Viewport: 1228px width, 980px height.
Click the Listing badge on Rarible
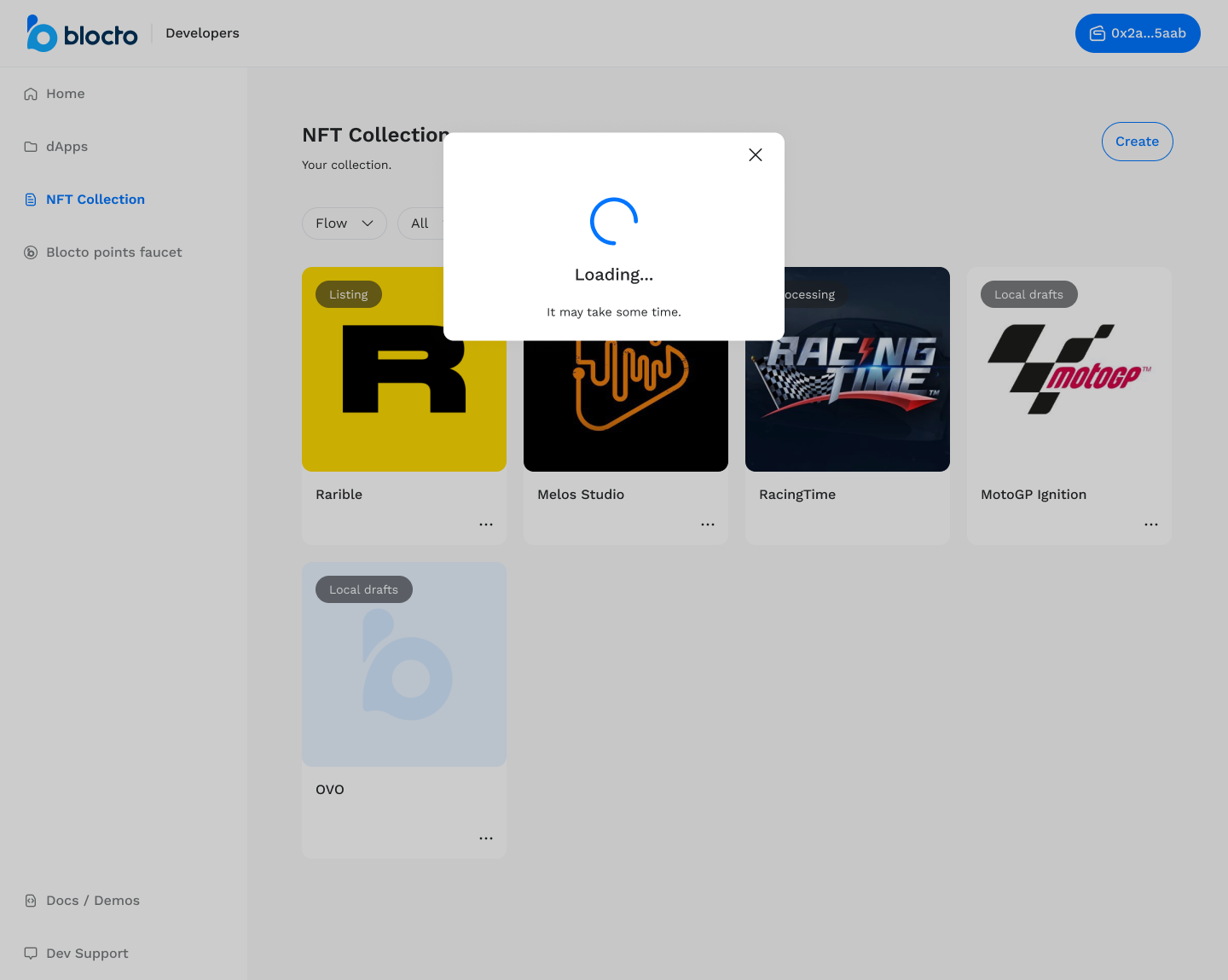pos(349,294)
